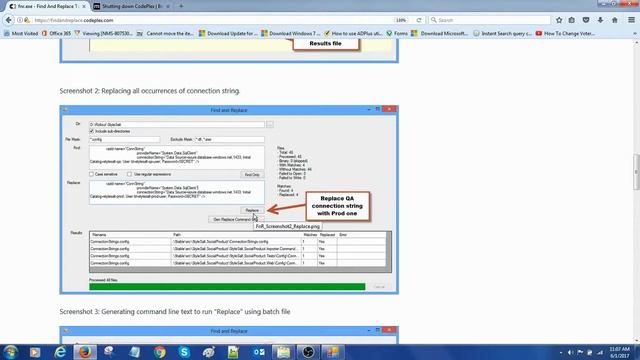Open Skype from taskbar
The height and width of the screenshot is (360, 640).
184,352
